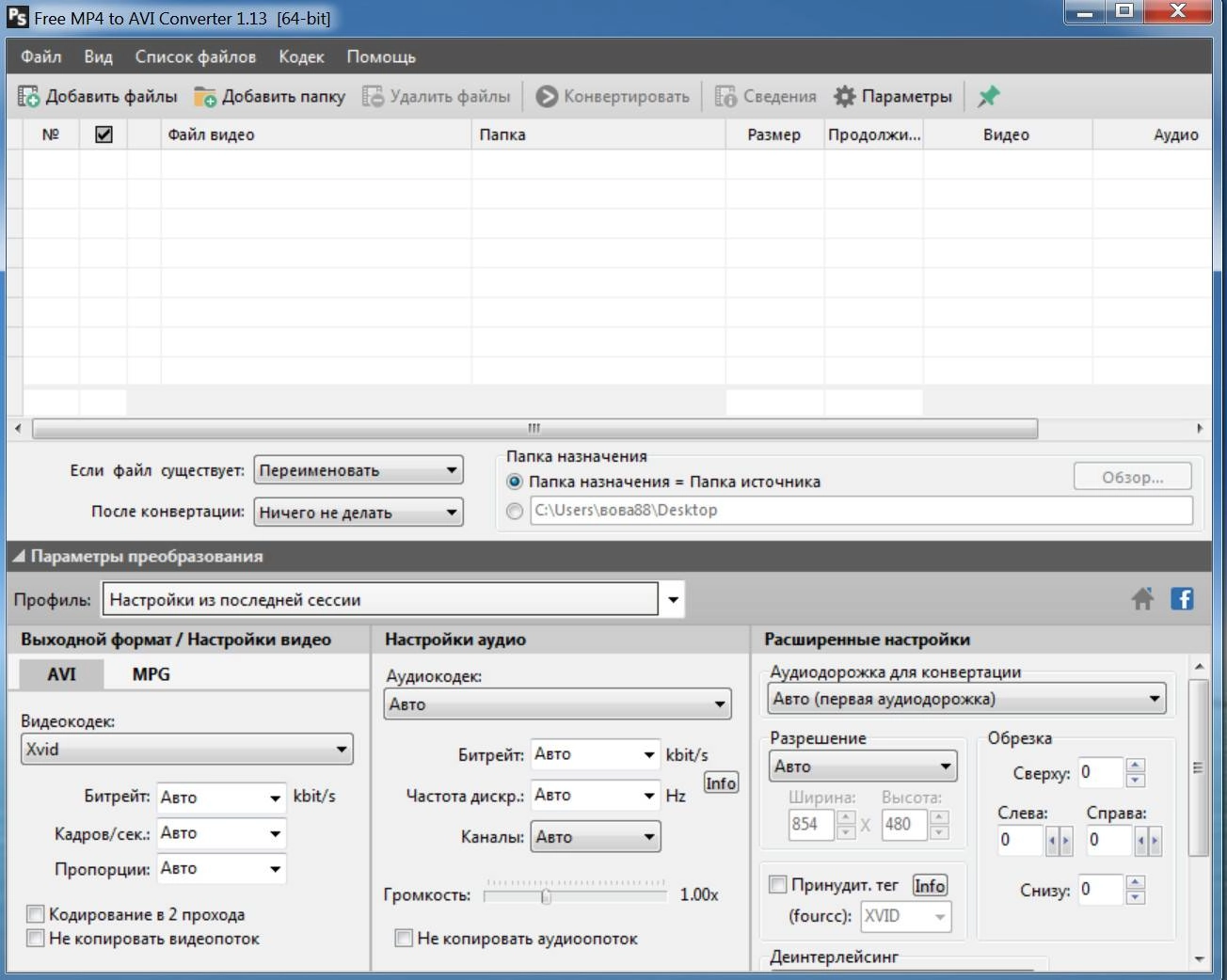Click the Обзор... button

pyautogui.click(x=1133, y=477)
